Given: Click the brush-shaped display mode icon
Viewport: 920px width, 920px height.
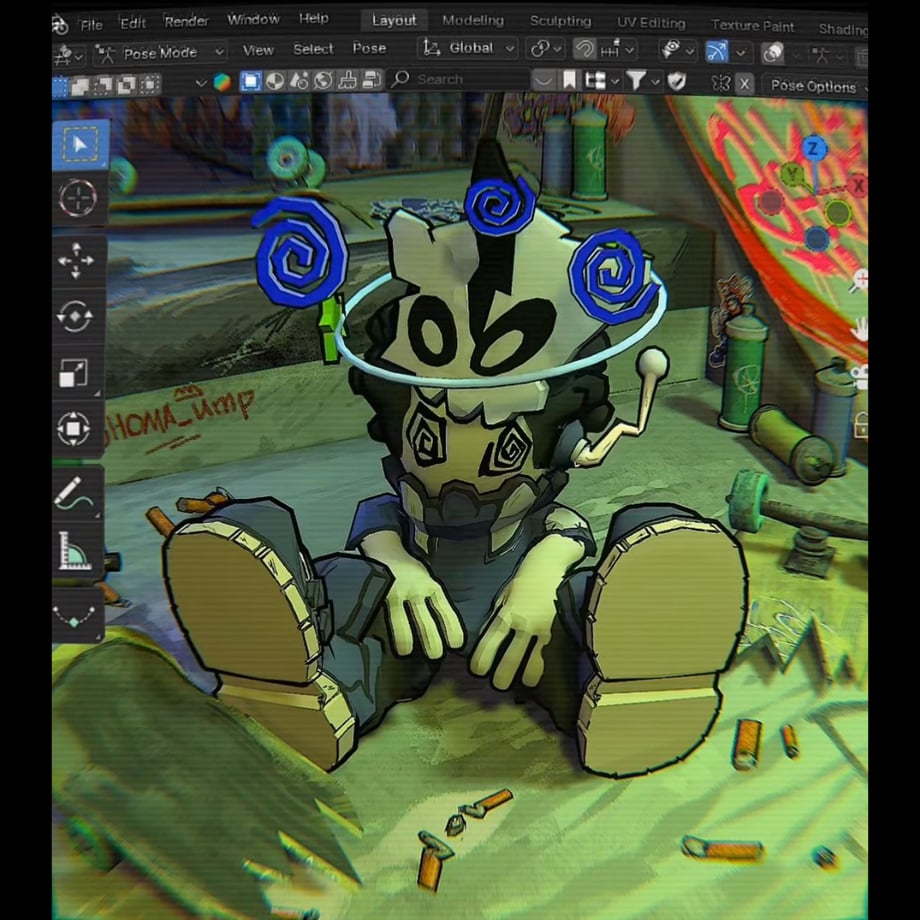Looking at the screenshot, I should (x=347, y=80).
